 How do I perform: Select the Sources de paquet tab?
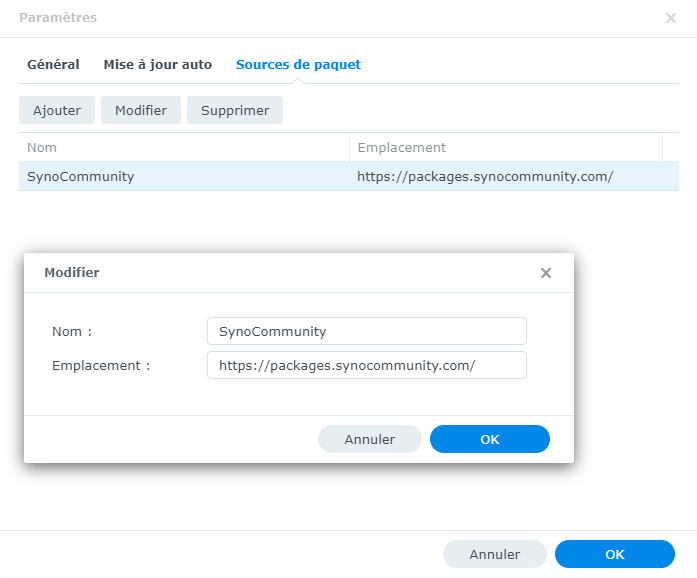[x=298, y=64]
